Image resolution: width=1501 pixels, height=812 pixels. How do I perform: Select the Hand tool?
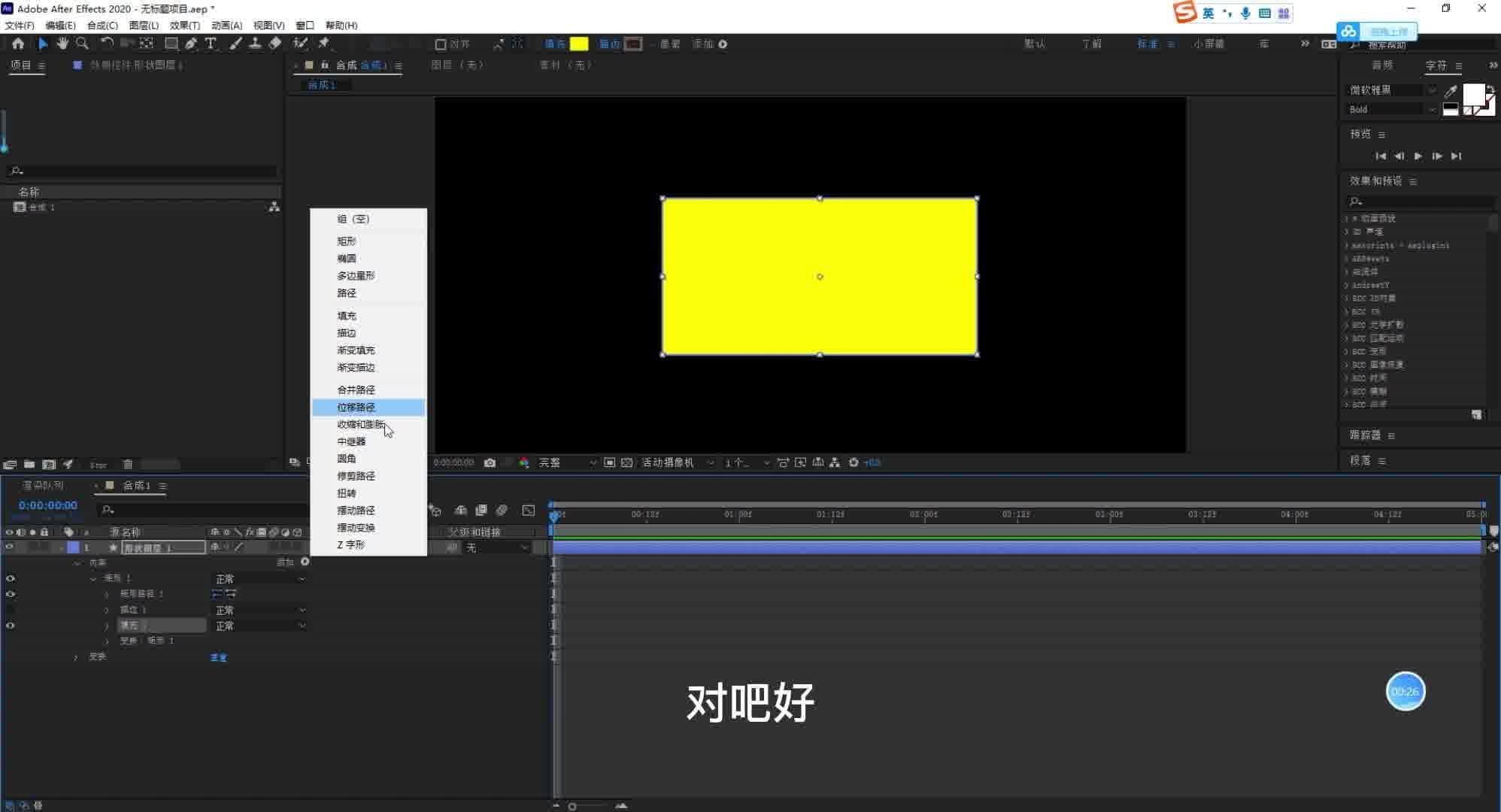62,44
